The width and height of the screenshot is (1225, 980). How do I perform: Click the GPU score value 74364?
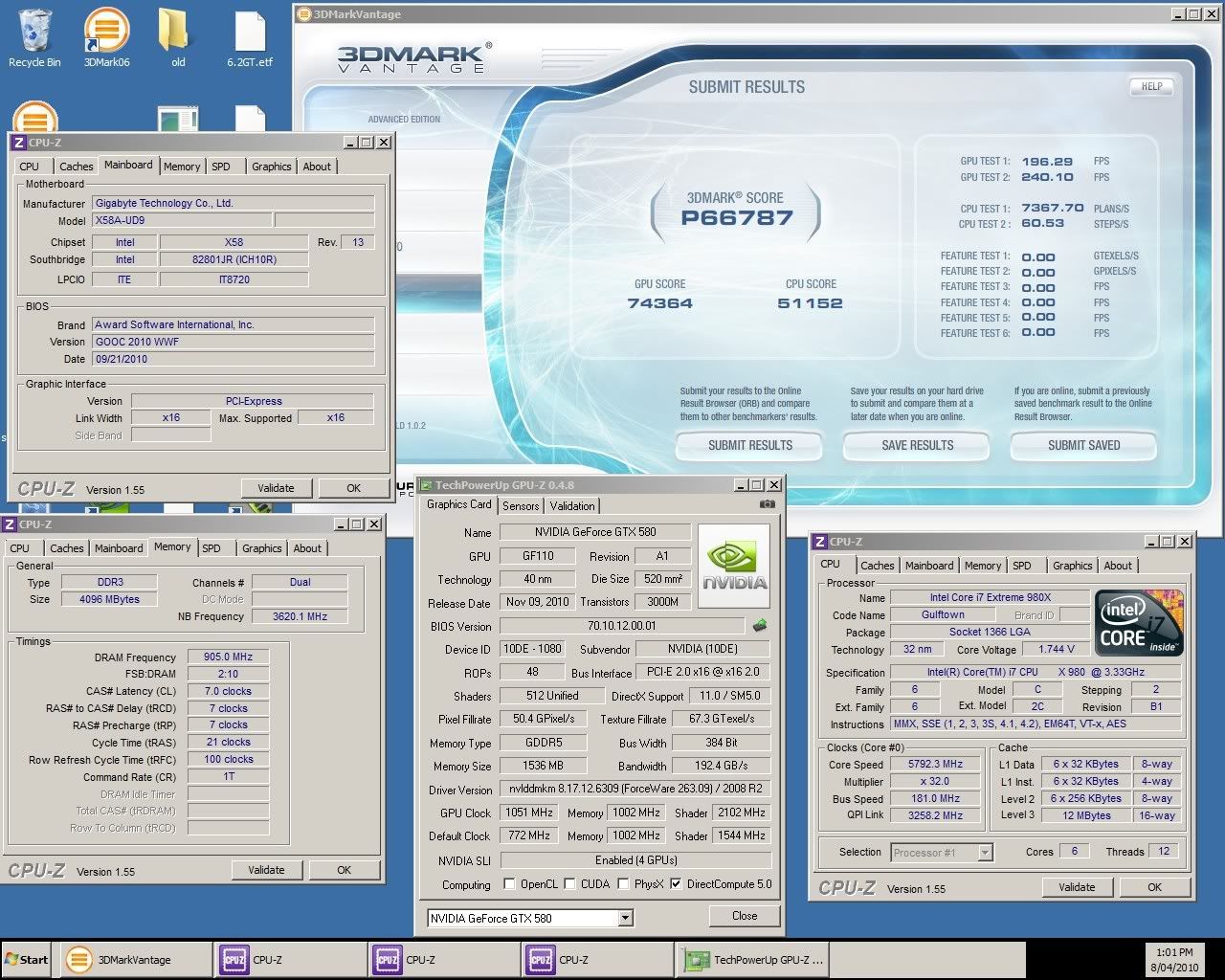click(x=660, y=303)
